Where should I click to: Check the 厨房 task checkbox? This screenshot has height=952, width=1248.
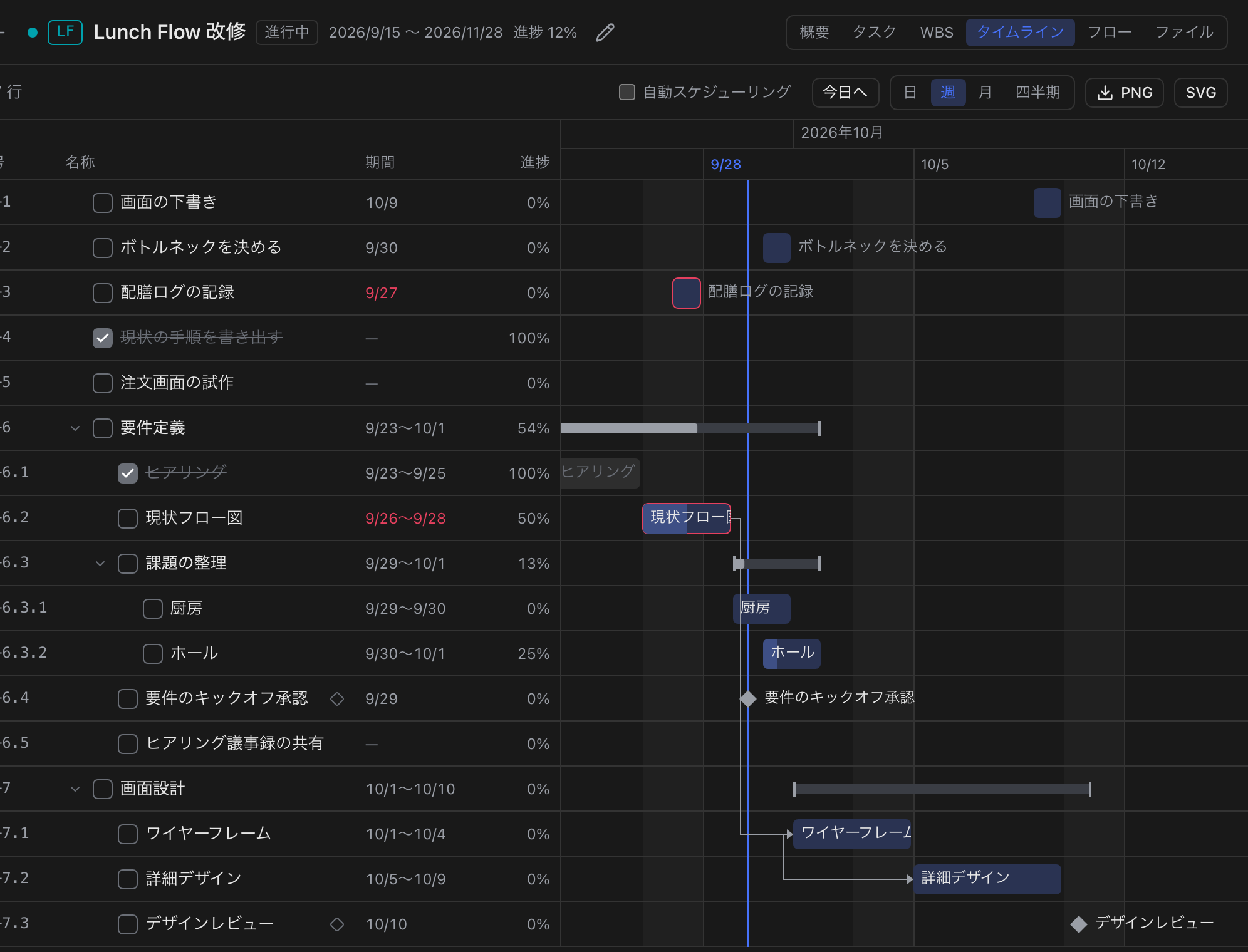[153, 608]
